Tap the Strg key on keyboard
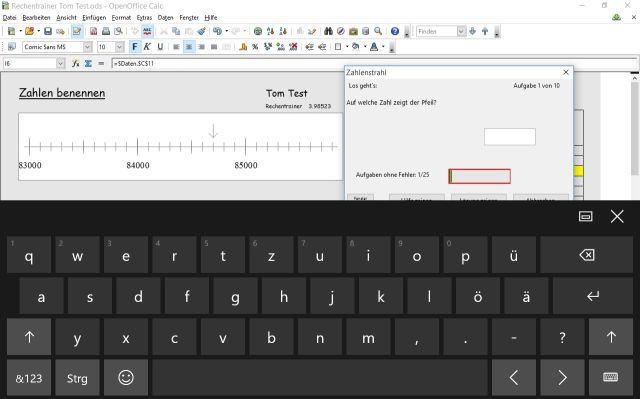Screen dimensions: 640x399 coord(77,378)
